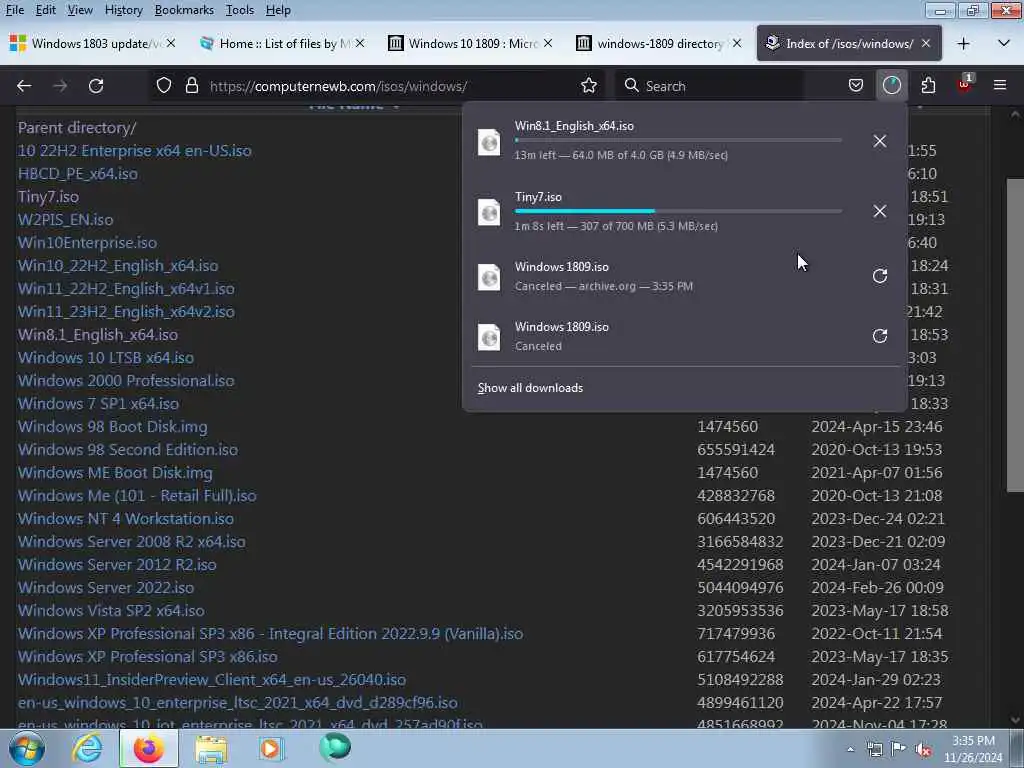Click the page vertical scrollbar thumb
1024x768 pixels.
coord(1015,334)
